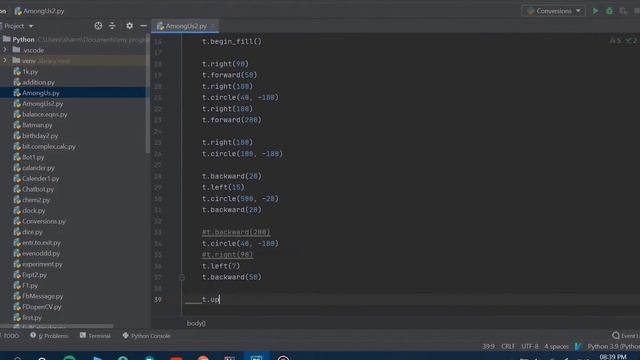
Task: Click the horizontal scrollbar of Project tree
Action: coord(57,326)
